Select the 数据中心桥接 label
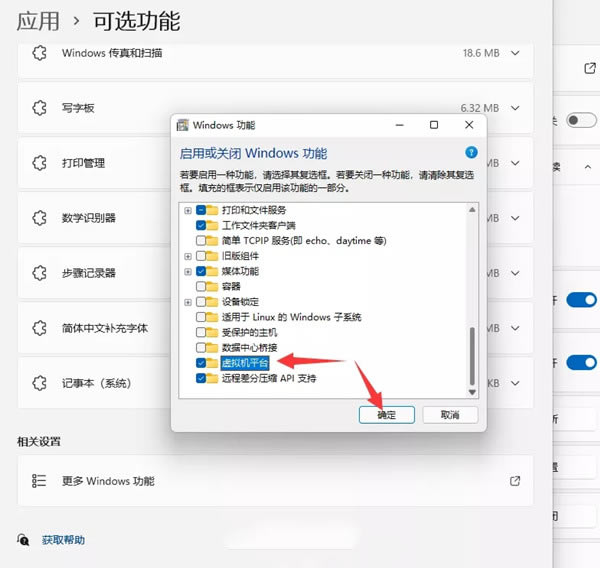The width and height of the screenshot is (600, 568). pyautogui.click(x=249, y=348)
